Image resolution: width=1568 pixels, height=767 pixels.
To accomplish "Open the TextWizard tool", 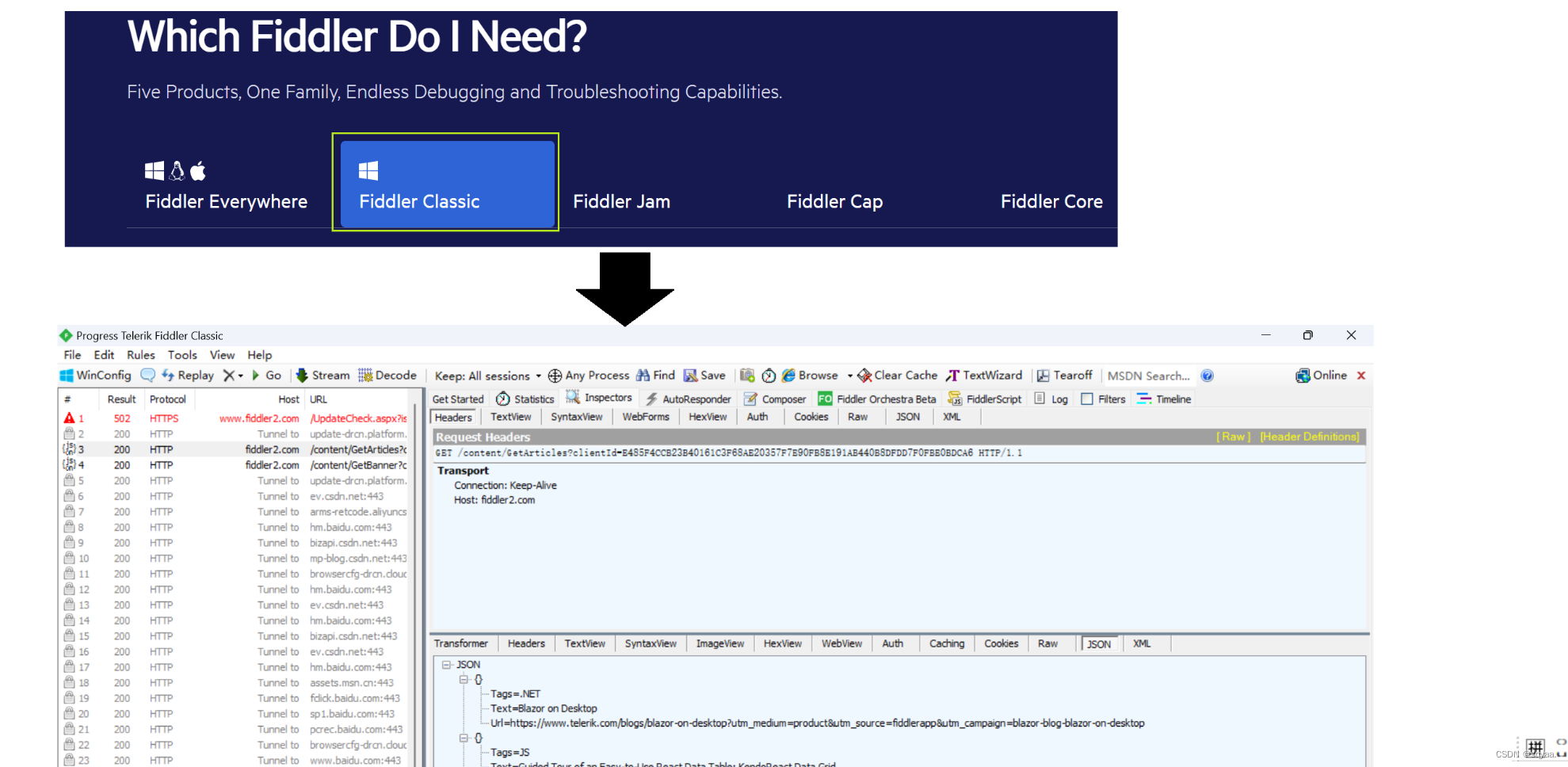I will coord(984,376).
